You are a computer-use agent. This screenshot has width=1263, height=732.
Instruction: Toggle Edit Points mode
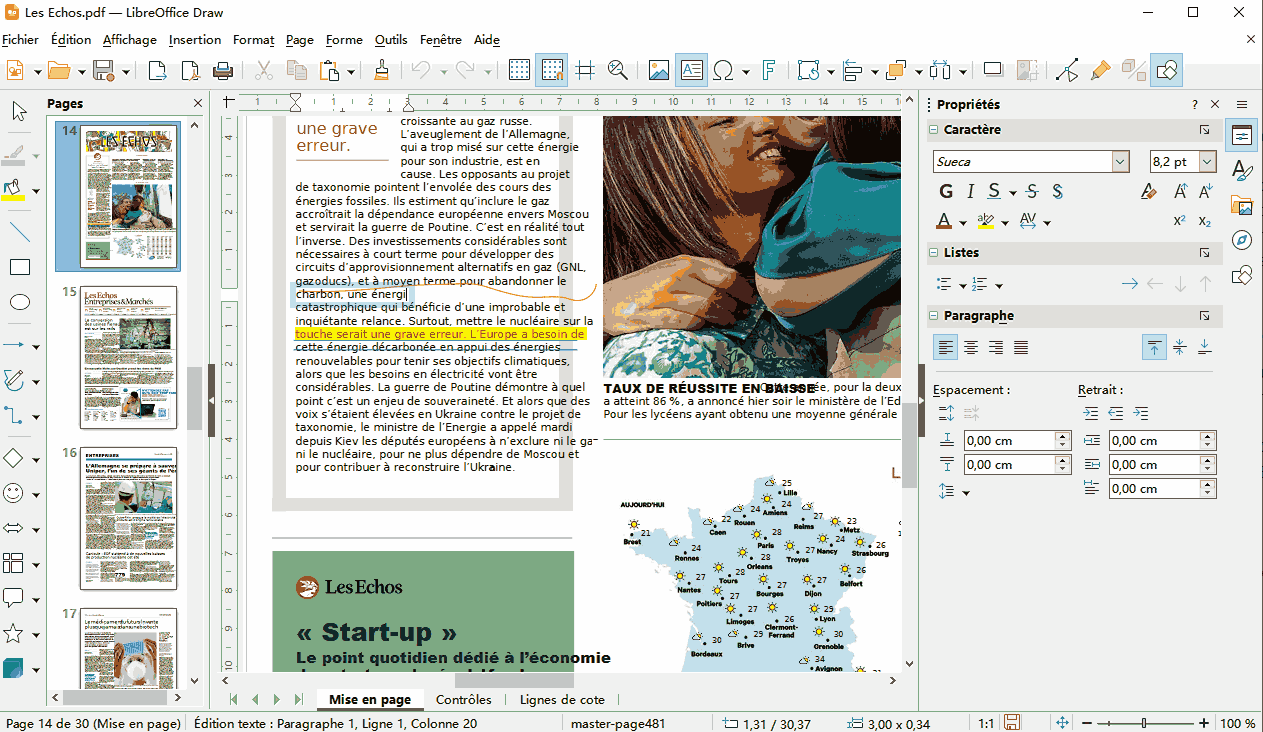click(1067, 70)
